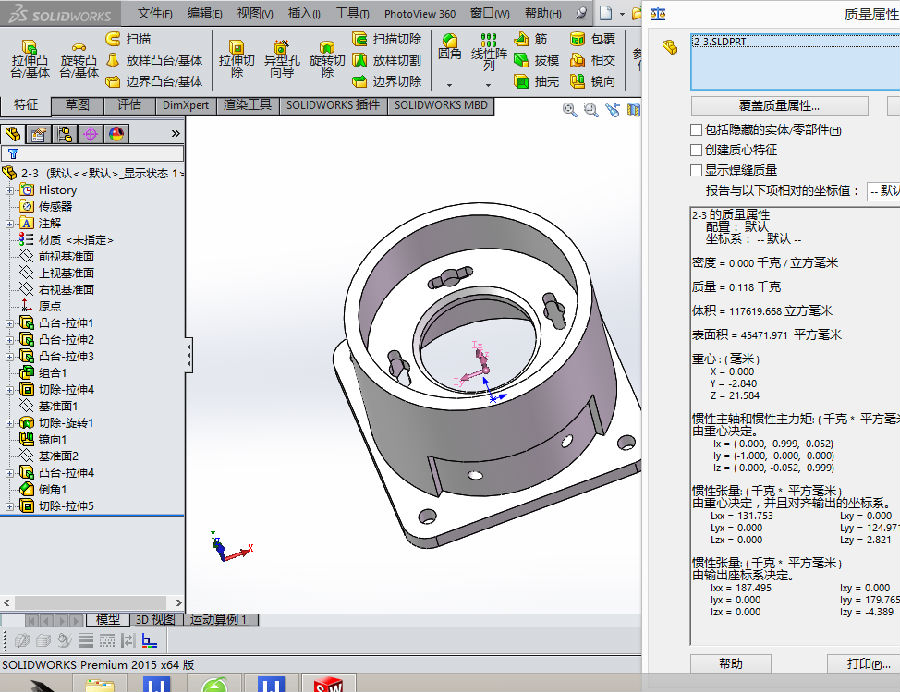The width and height of the screenshot is (900, 692).
Task: Expand the 切除-旋转1 feature node
Action: pos(10,423)
